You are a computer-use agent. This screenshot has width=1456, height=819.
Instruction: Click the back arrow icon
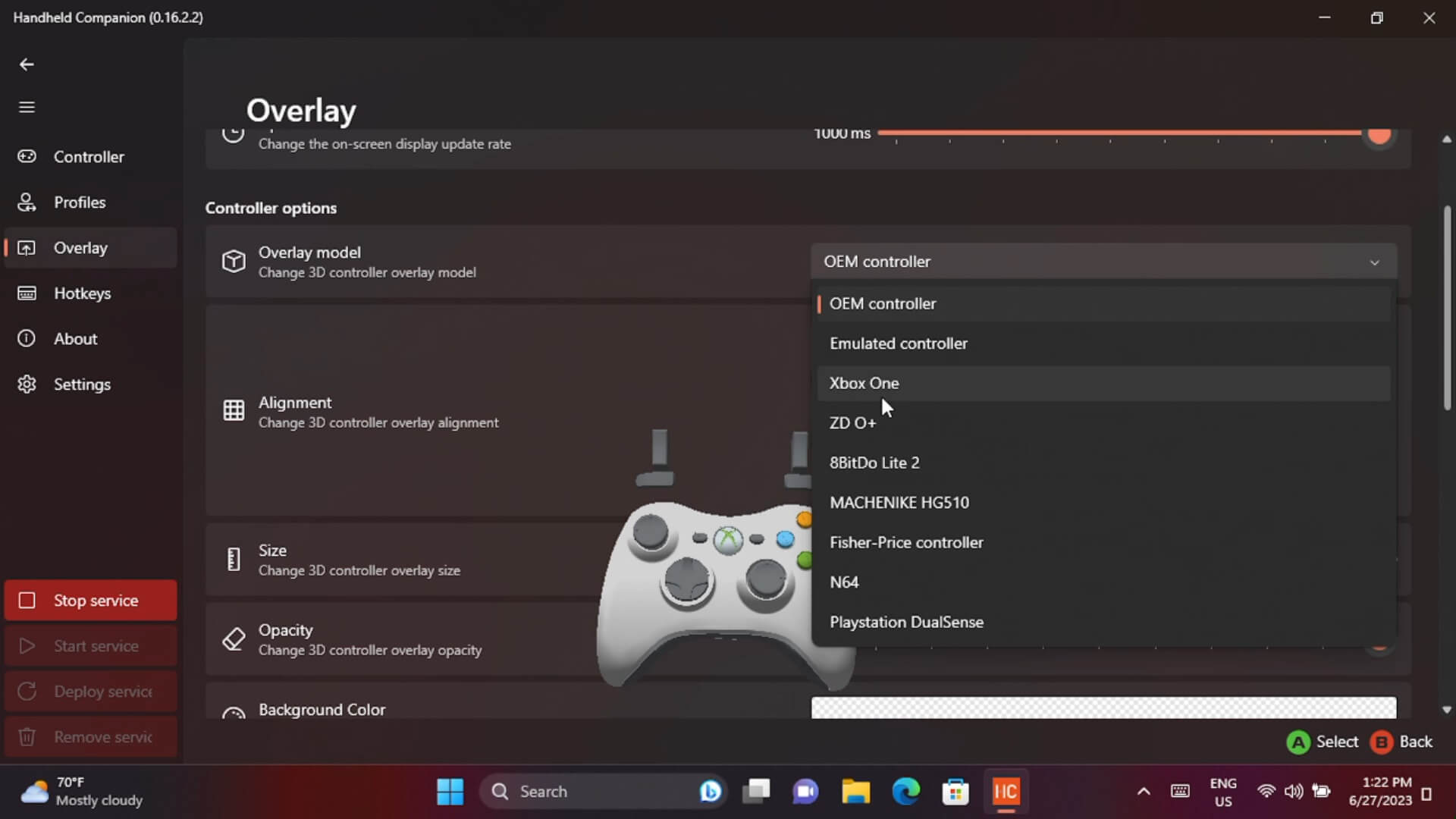click(27, 64)
